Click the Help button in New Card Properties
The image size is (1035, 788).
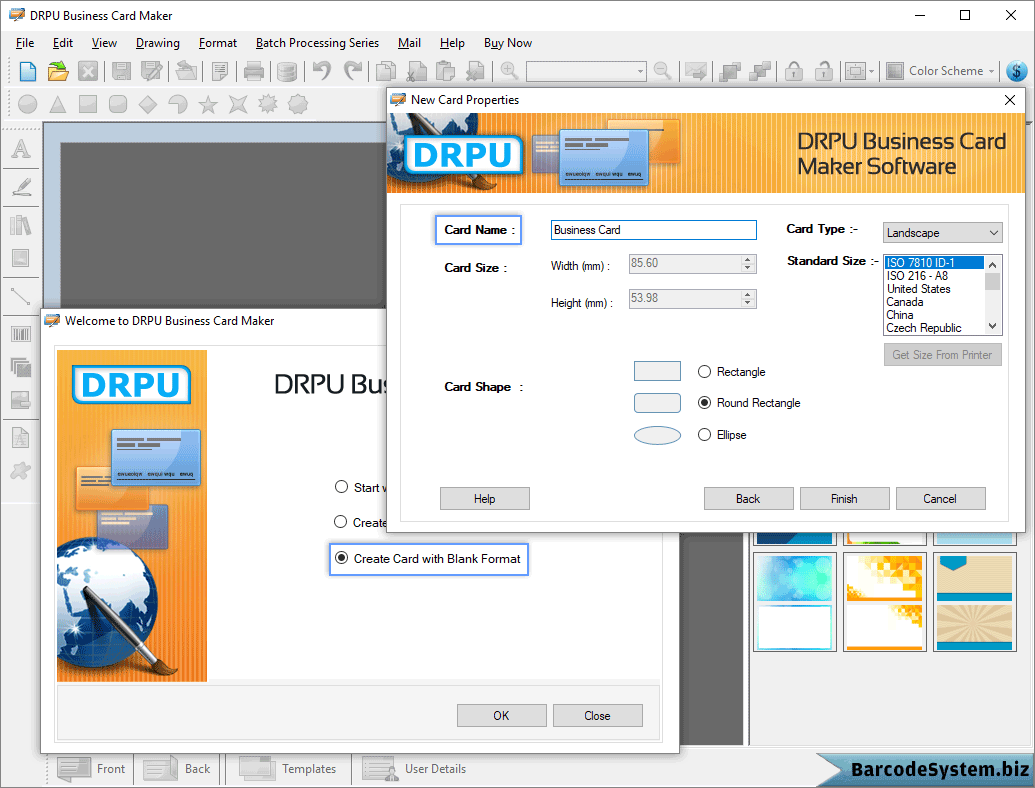(x=484, y=498)
